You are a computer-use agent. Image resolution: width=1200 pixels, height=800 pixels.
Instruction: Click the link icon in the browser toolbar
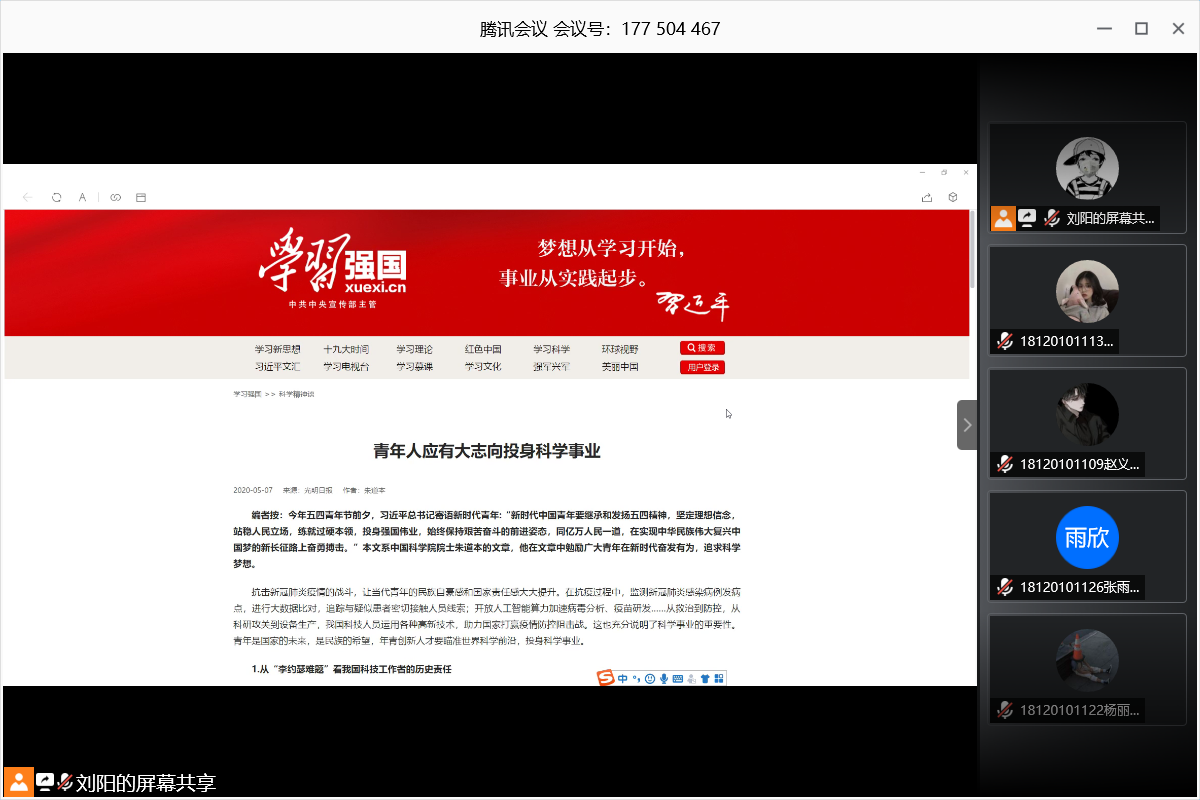pos(115,198)
